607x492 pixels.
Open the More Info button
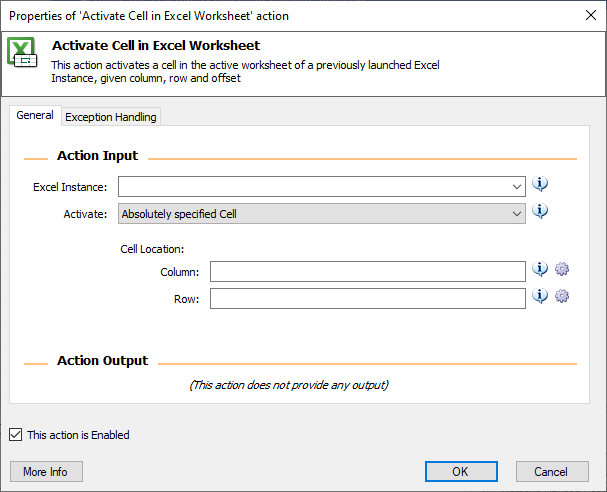(x=46, y=471)
